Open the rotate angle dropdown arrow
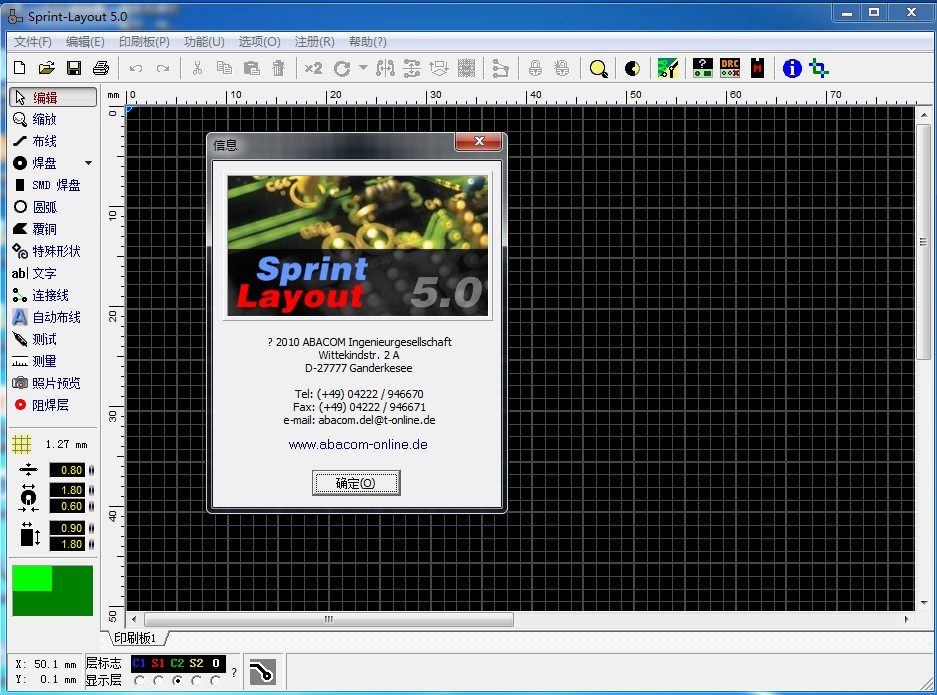937x695 pixels. 363,68
